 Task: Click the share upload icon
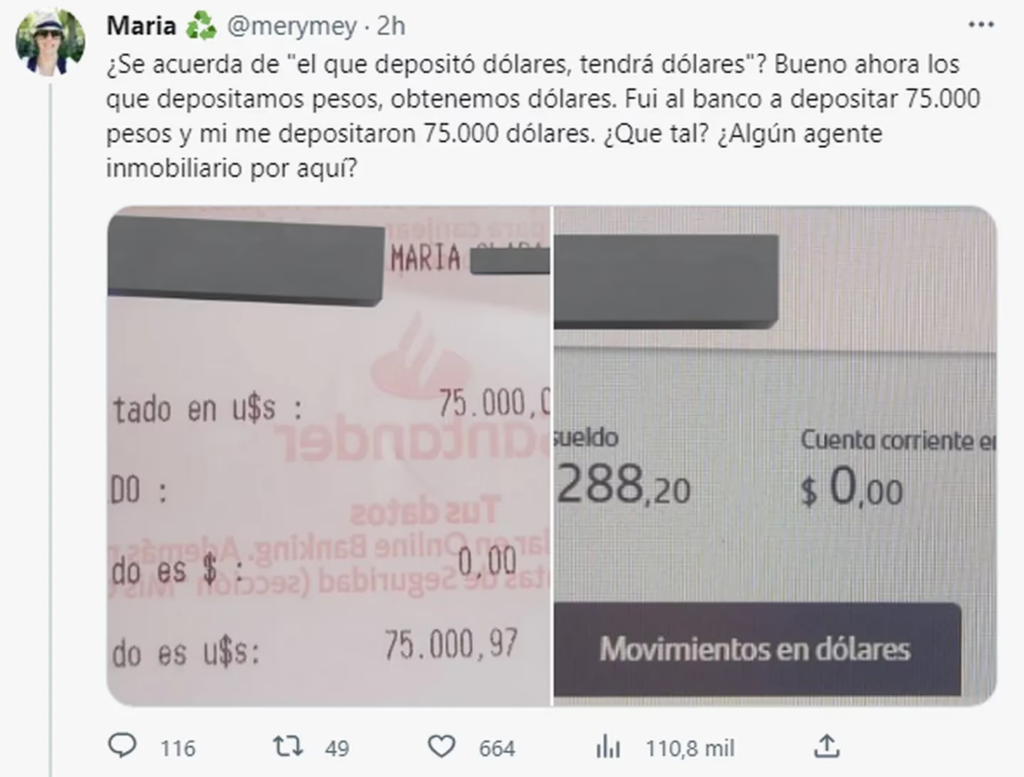click(x=827, y=746)
